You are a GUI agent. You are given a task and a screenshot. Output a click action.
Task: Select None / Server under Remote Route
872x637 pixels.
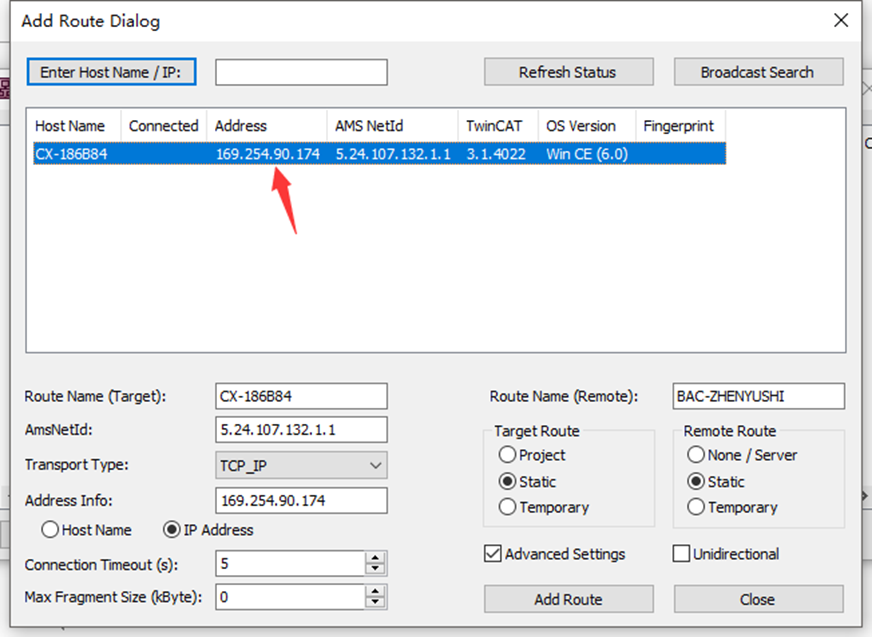742,455
